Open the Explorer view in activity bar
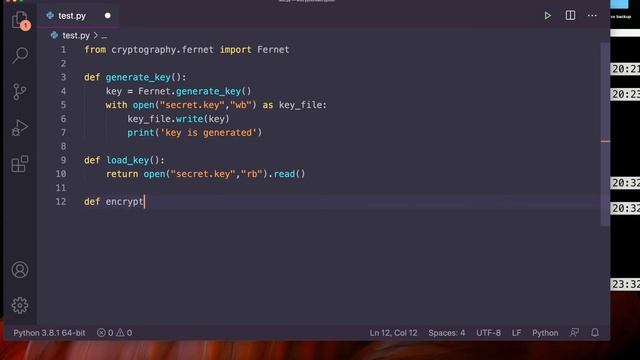 [x=20, y=20]
